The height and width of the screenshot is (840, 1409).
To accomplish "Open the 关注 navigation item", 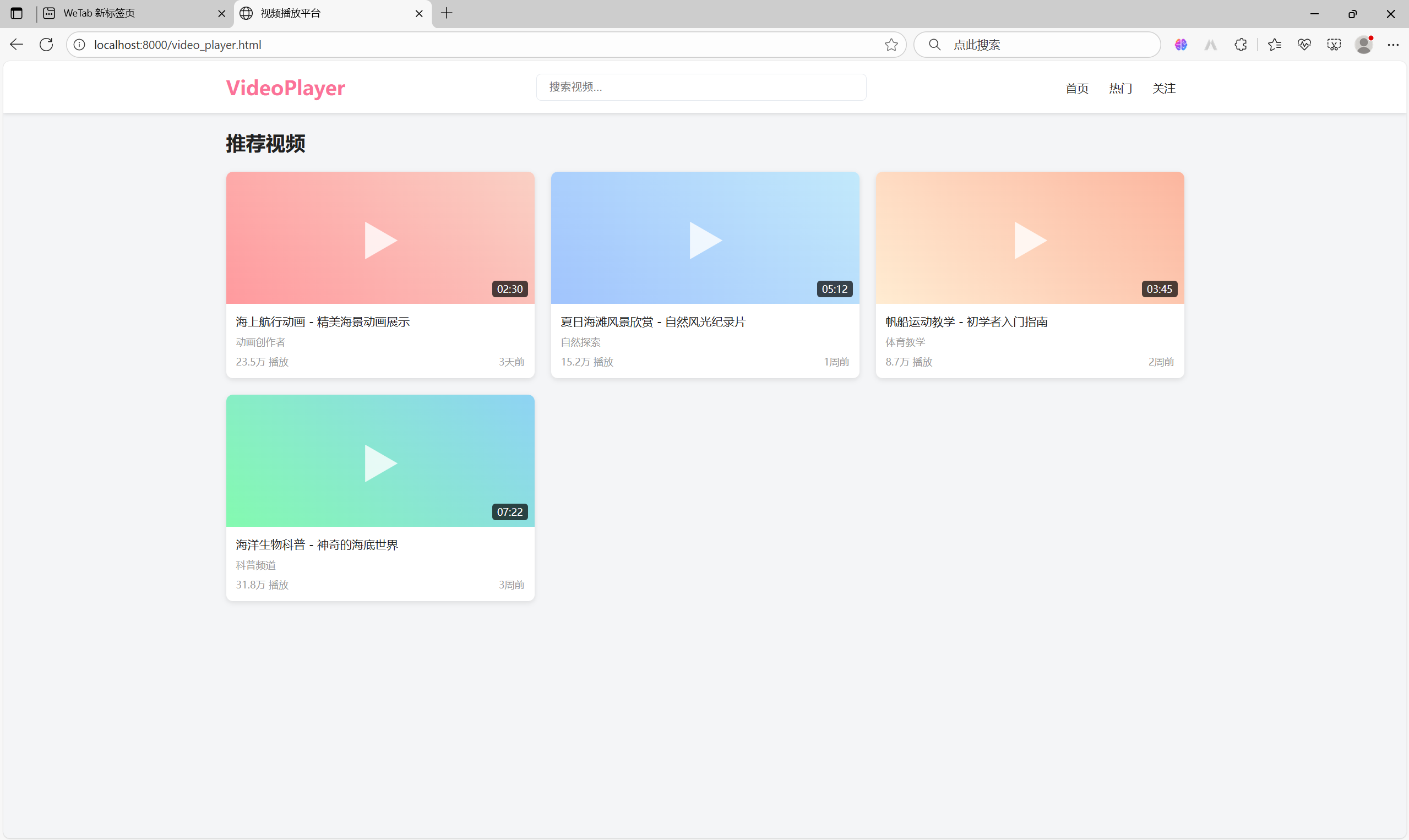I will 1163,88.
